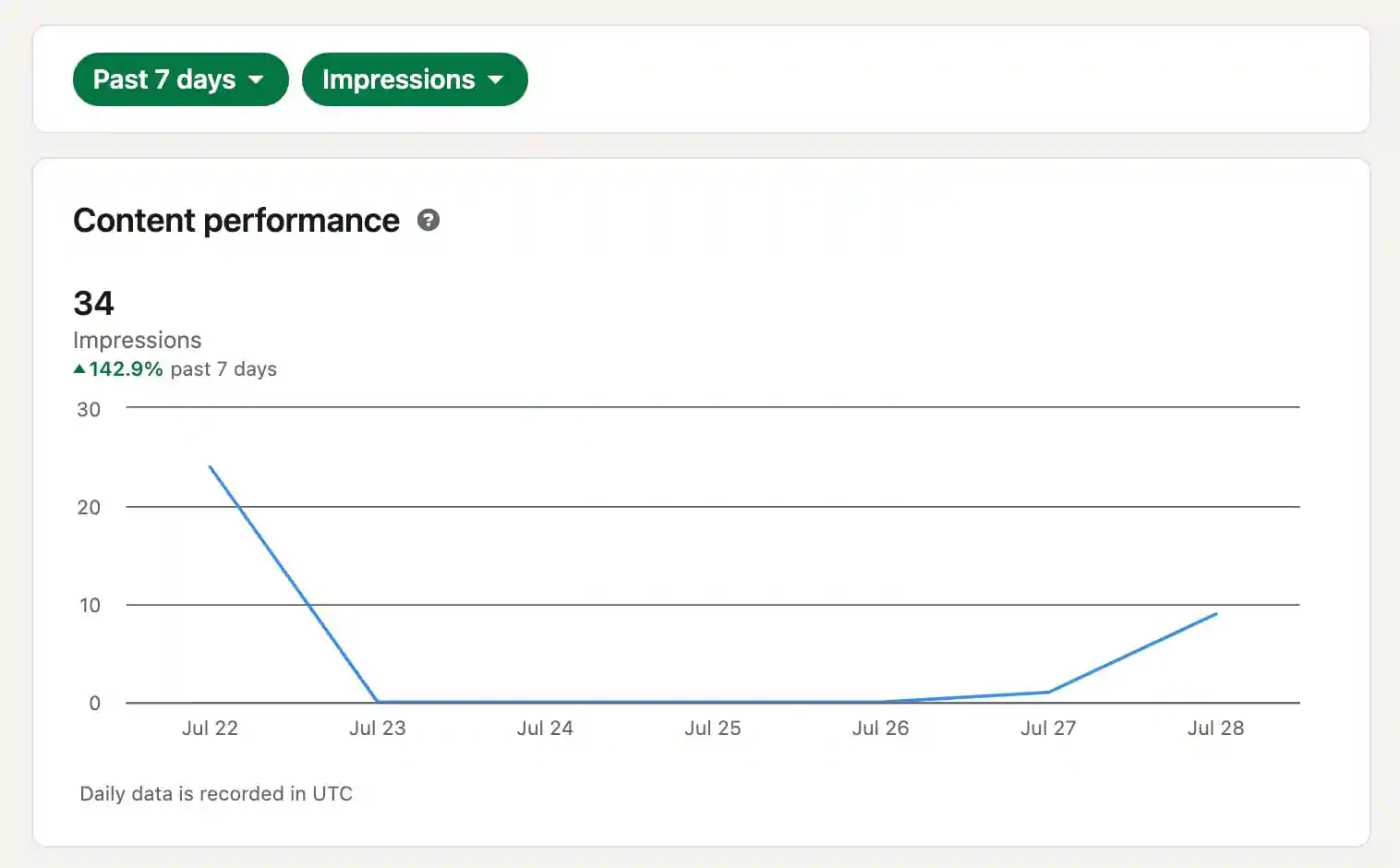Viewport: 1400px width, 868px height.
Task: Click the Content performance heading
Action: [236, 220]
